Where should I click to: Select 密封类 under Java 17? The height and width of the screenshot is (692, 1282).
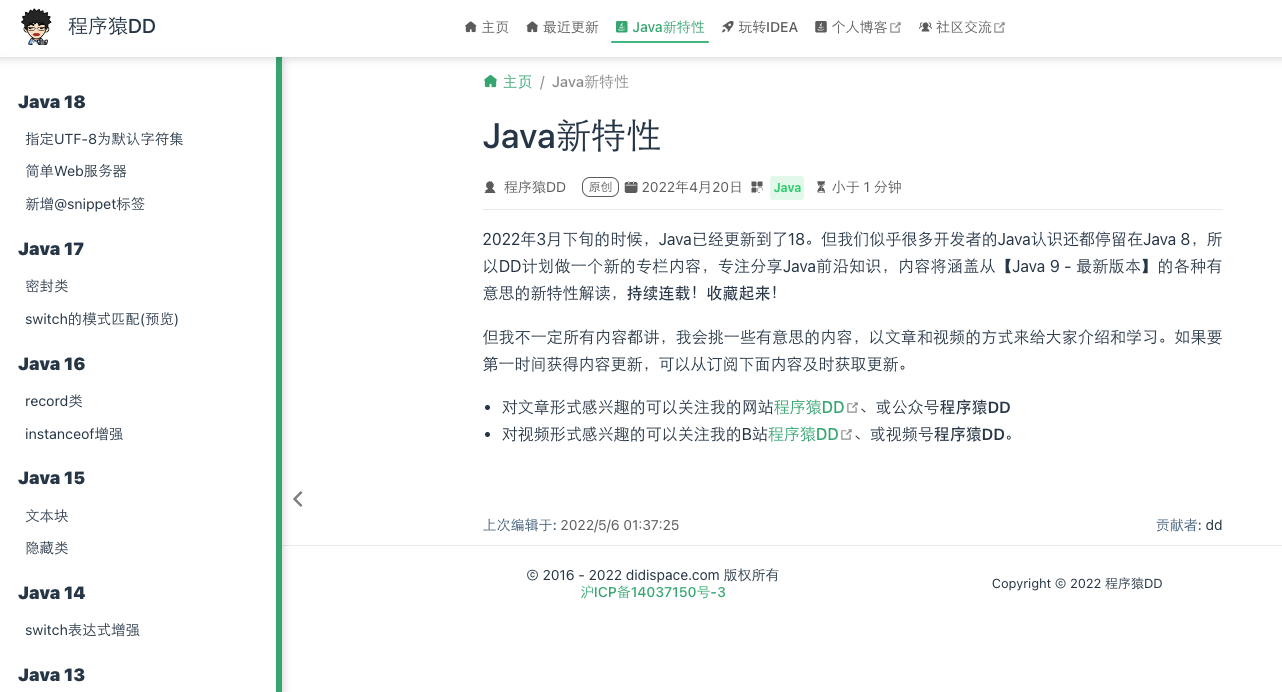click(x=46, y=286)
